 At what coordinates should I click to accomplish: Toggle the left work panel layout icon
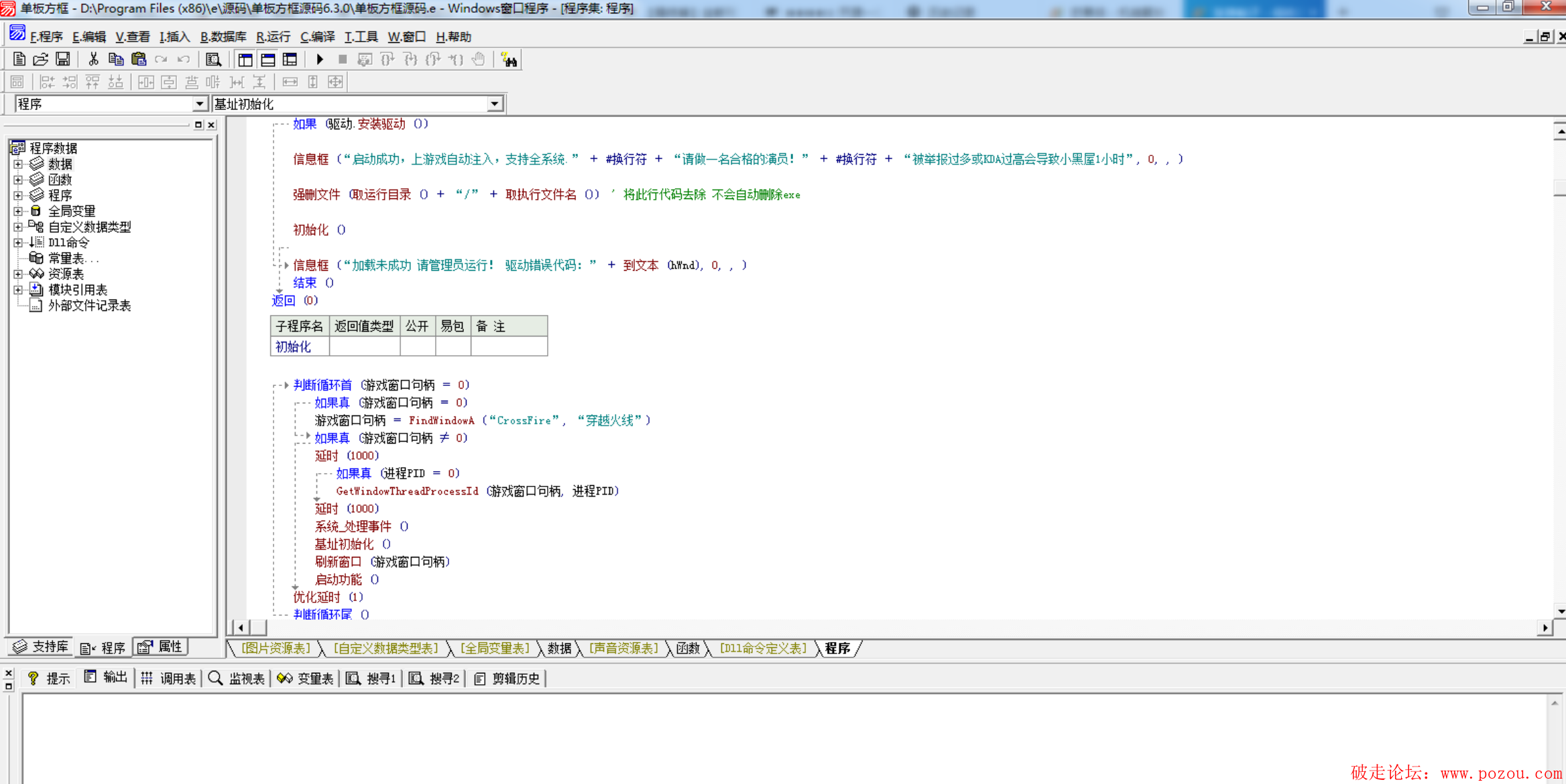click(x=245, y=60)
